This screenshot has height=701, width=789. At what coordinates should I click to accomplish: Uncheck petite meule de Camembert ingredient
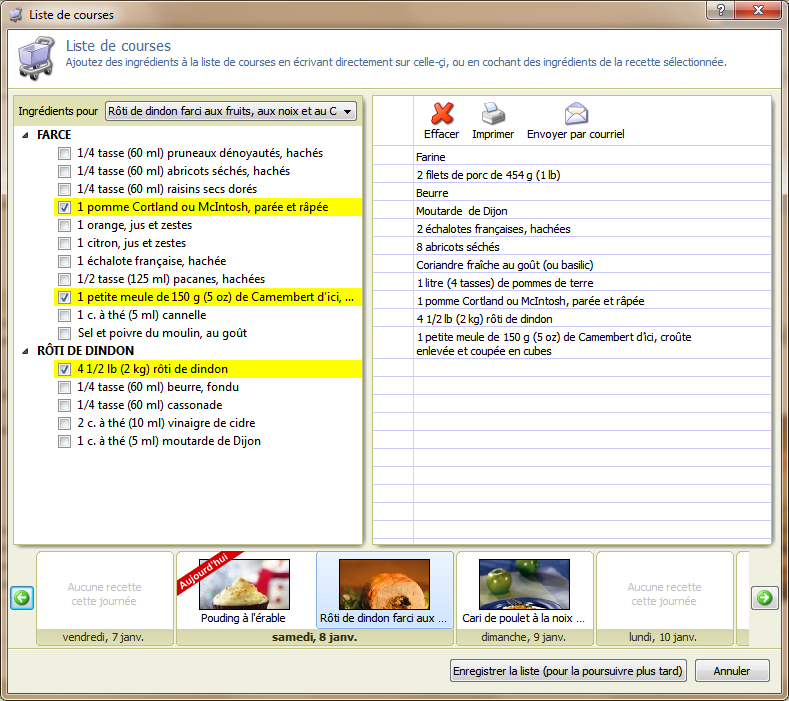(x=64, y=297)
